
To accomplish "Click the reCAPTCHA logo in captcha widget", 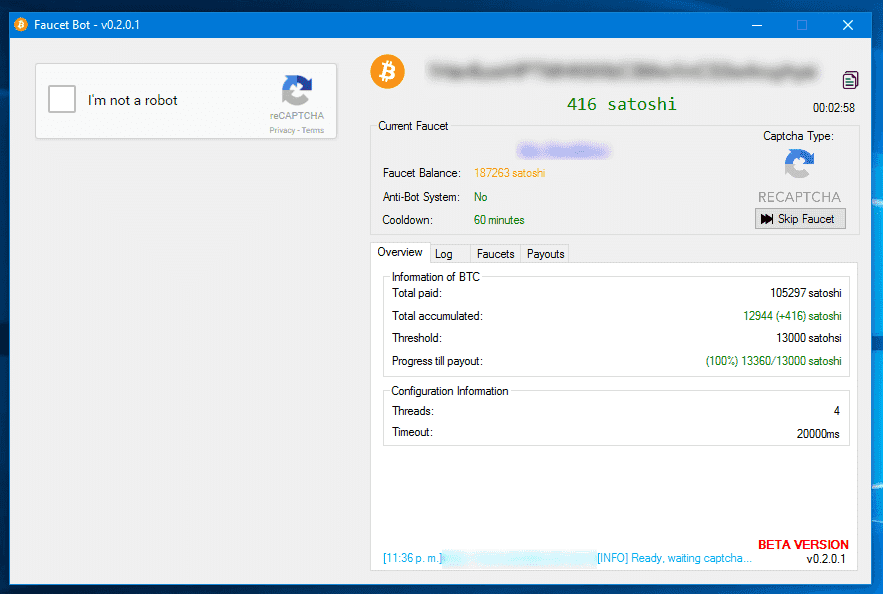I will (296, 91).
